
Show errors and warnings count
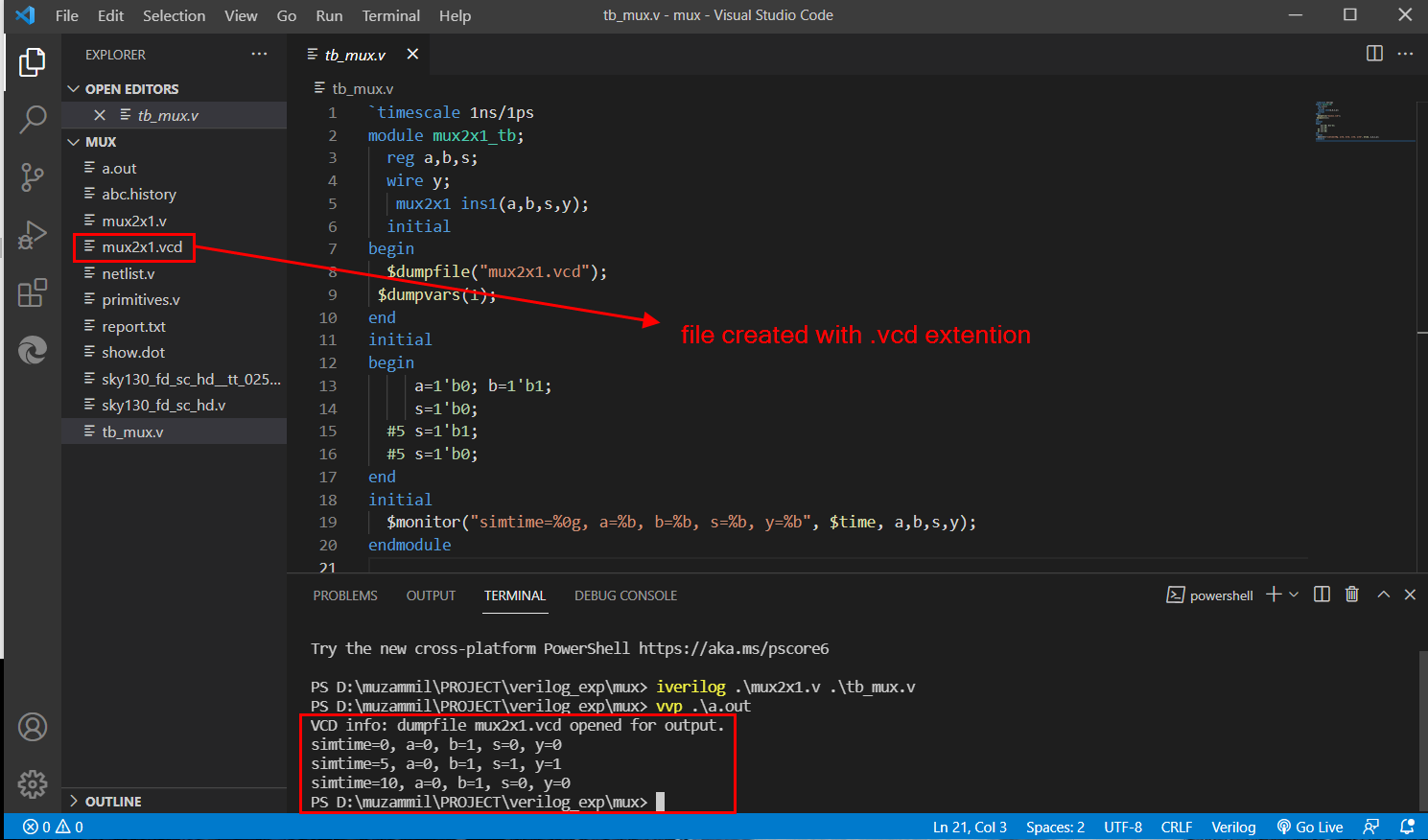[53, 827]
